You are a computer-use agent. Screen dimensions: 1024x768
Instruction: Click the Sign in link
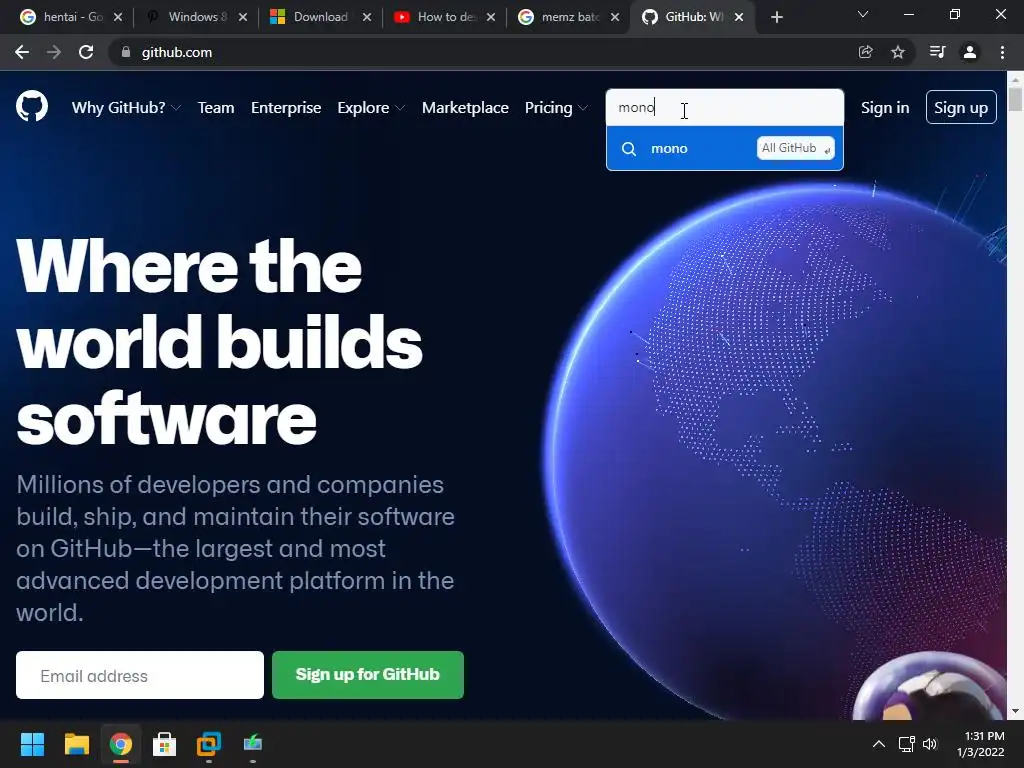[x=885, y=108]
